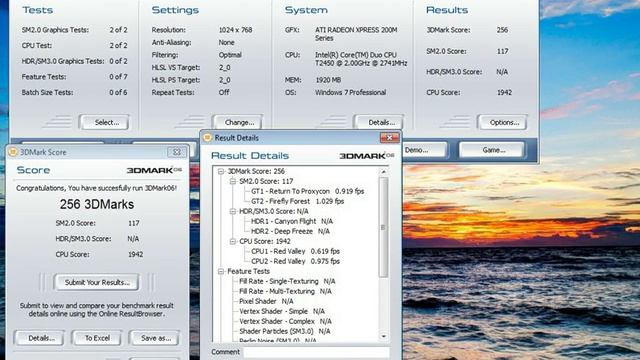Open system Details... in main window

(x=380, y=122)
